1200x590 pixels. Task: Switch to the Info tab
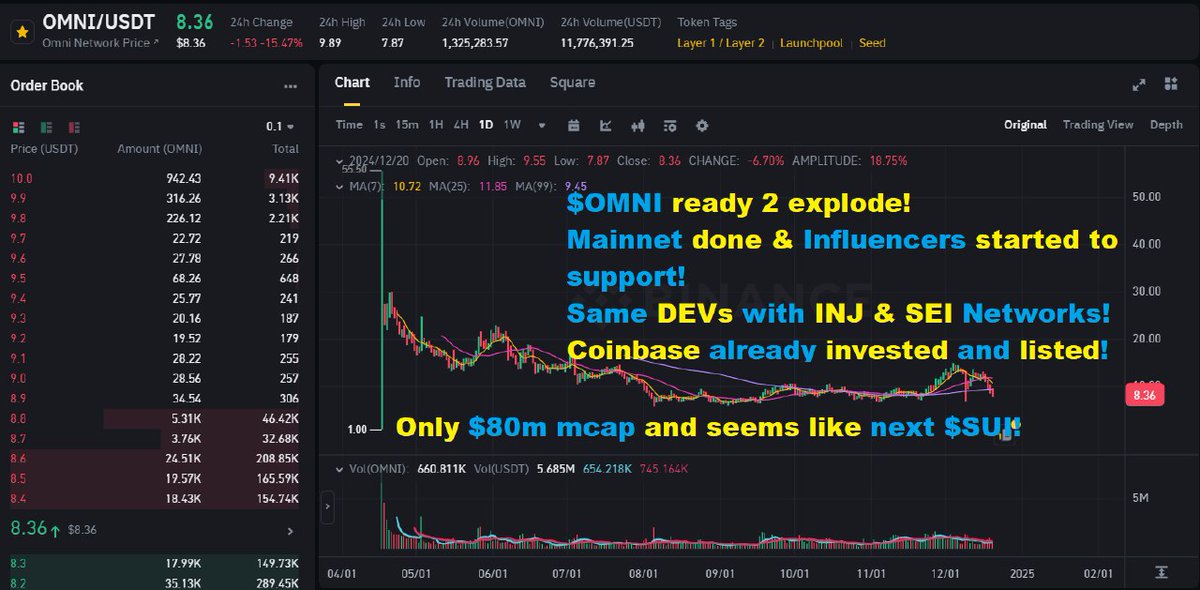pos(407,83)
